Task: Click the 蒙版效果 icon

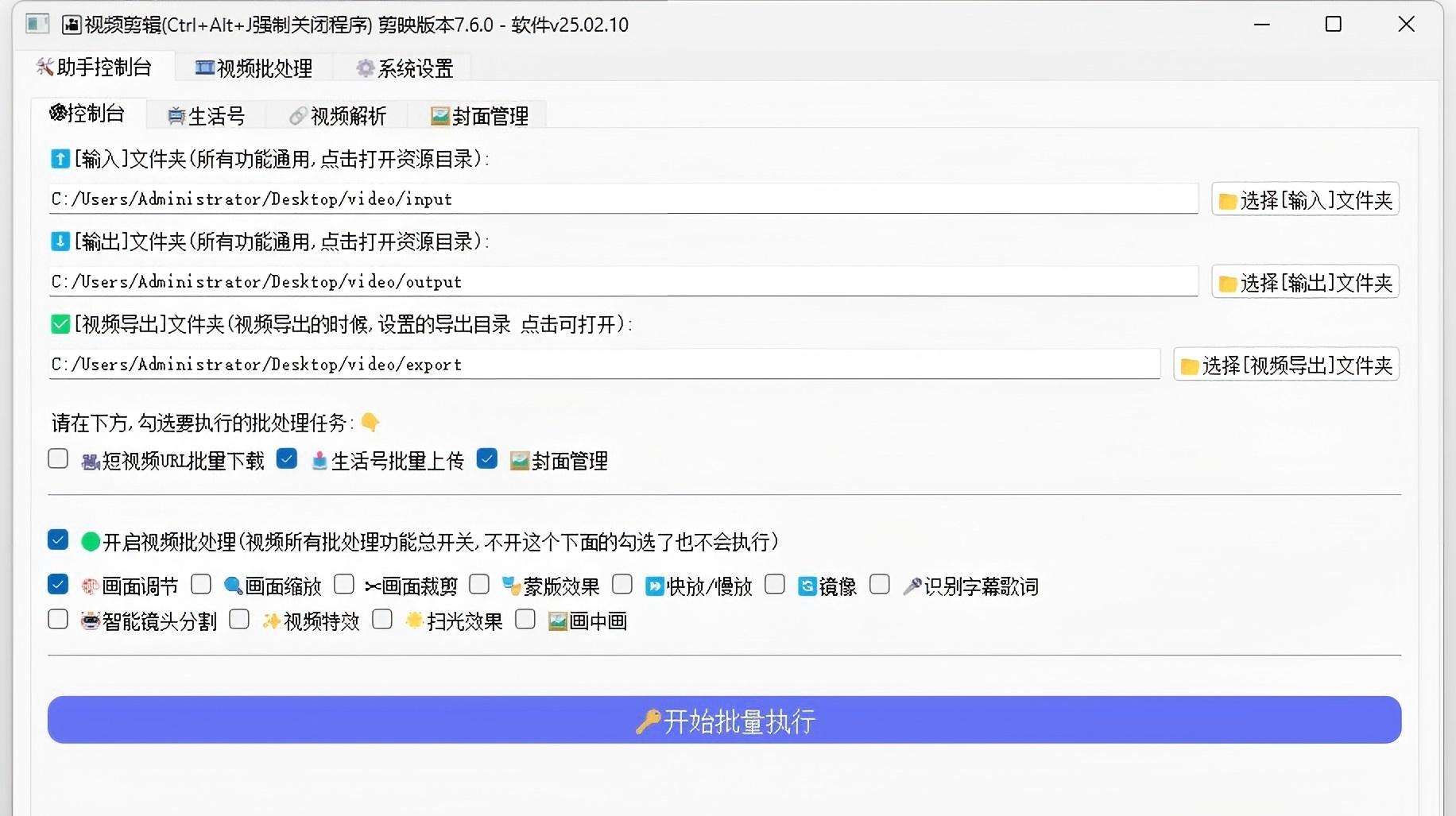Action: (x=512, y=586)
